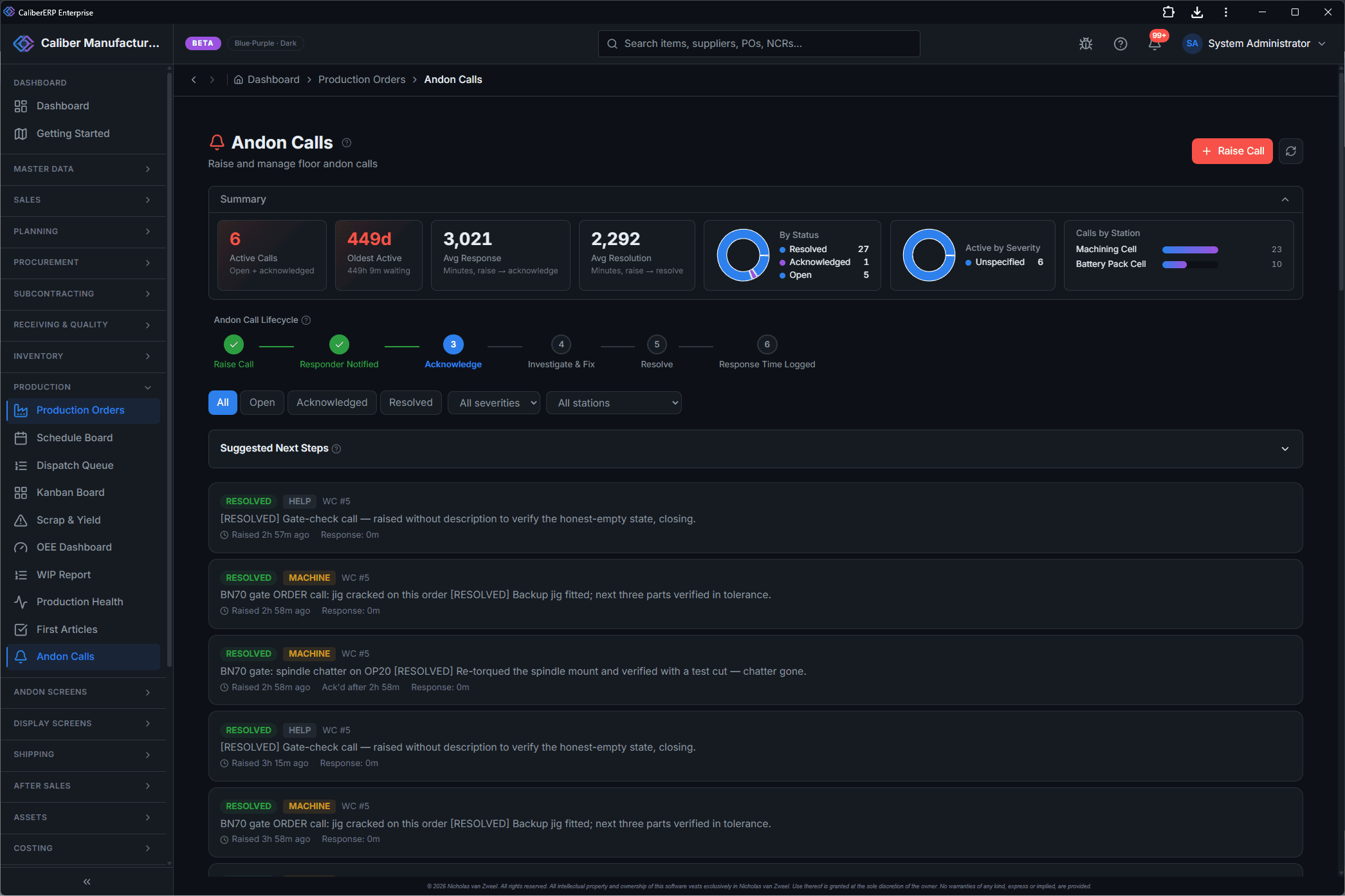This screenshot has width=1345, height=896.
Task: Click the BETA badge
Action: point(203,43)
